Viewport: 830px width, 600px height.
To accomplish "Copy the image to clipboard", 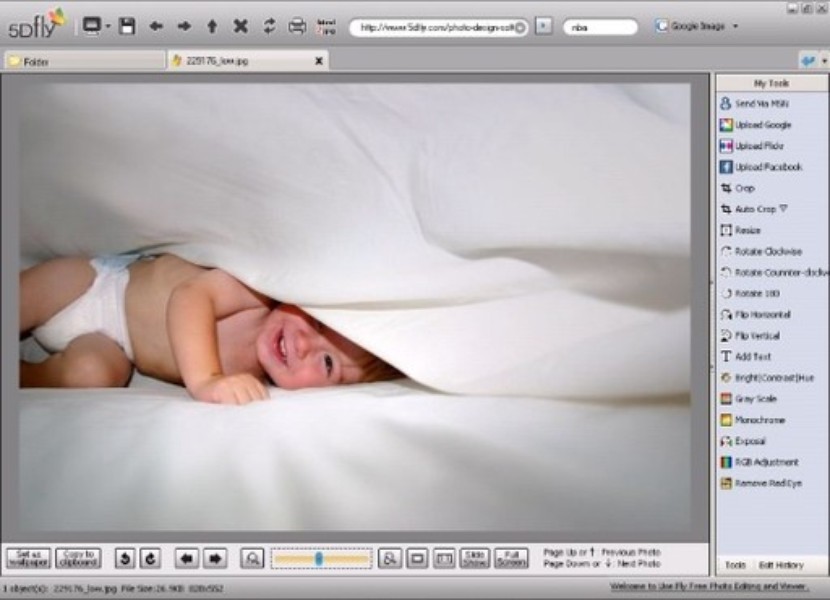I will point(77,556).
